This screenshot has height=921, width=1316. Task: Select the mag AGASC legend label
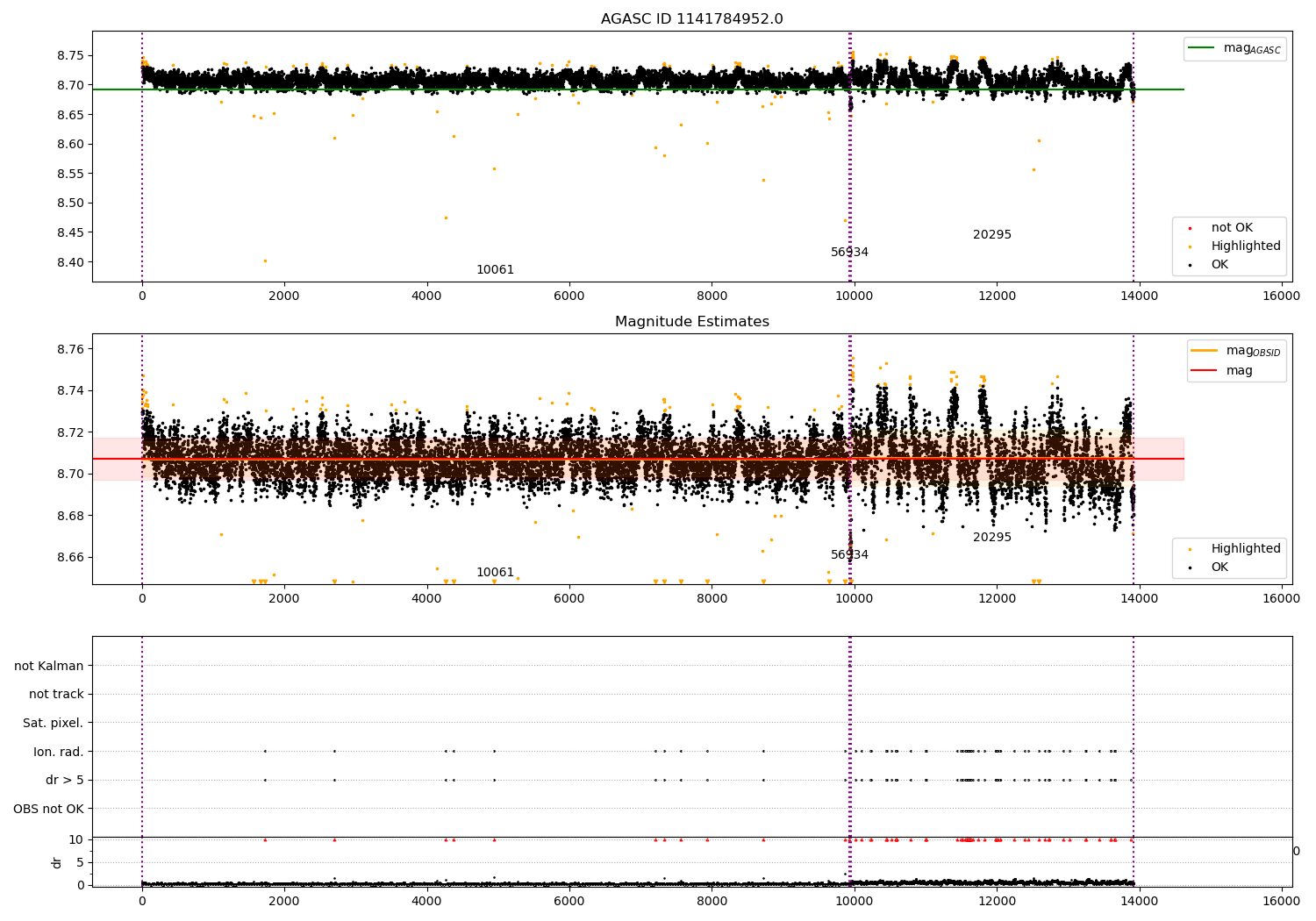coord(1252,48)
